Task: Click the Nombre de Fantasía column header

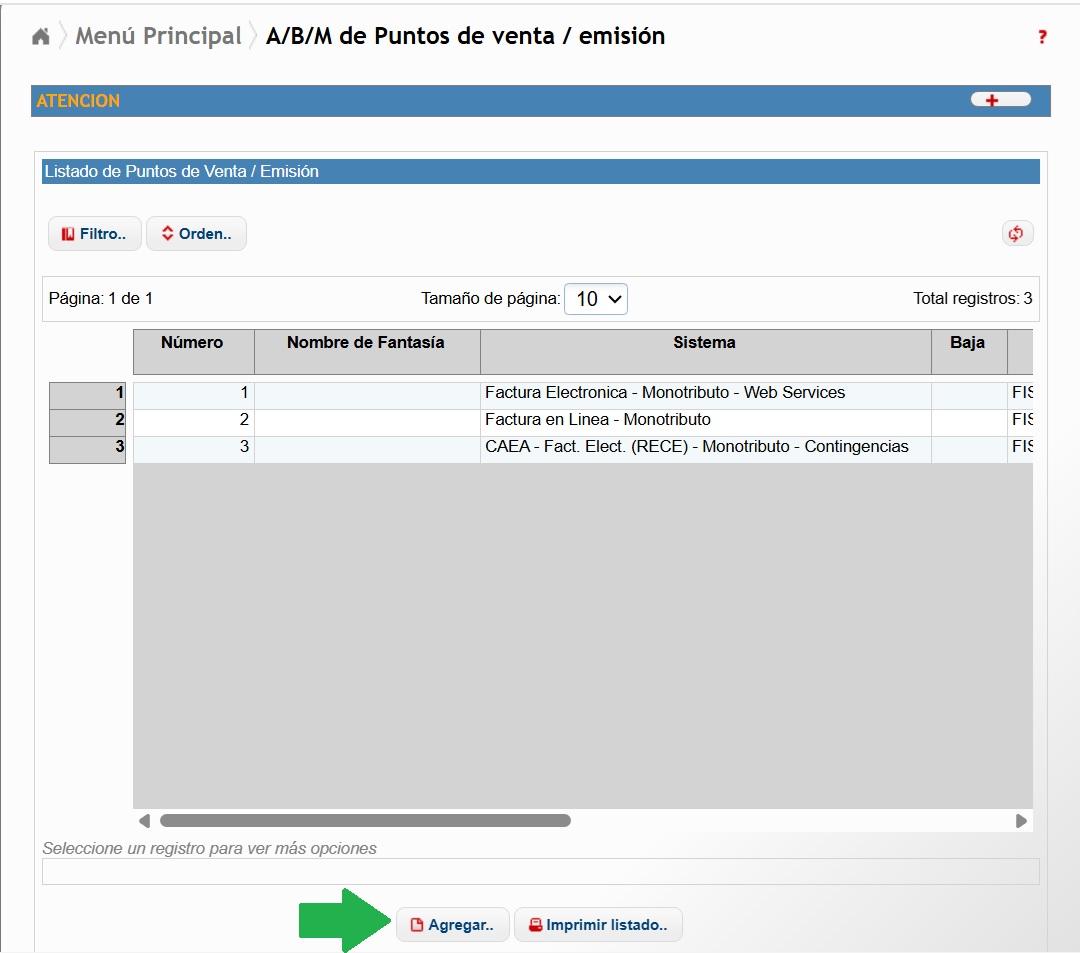Action: (366, 343)
